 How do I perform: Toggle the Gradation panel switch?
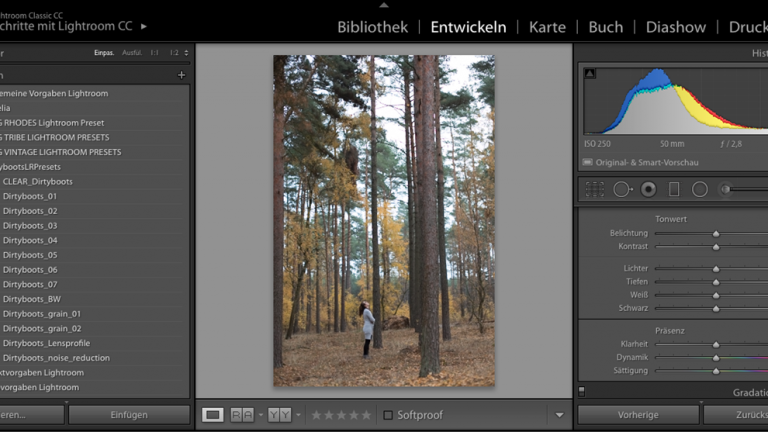(582, 392)
